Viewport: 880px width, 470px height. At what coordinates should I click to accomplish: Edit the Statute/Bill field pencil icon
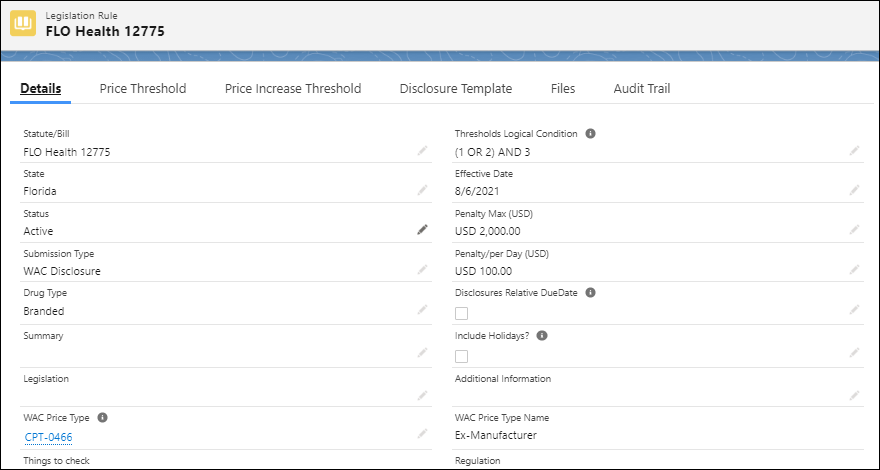(x=423, y=150)
